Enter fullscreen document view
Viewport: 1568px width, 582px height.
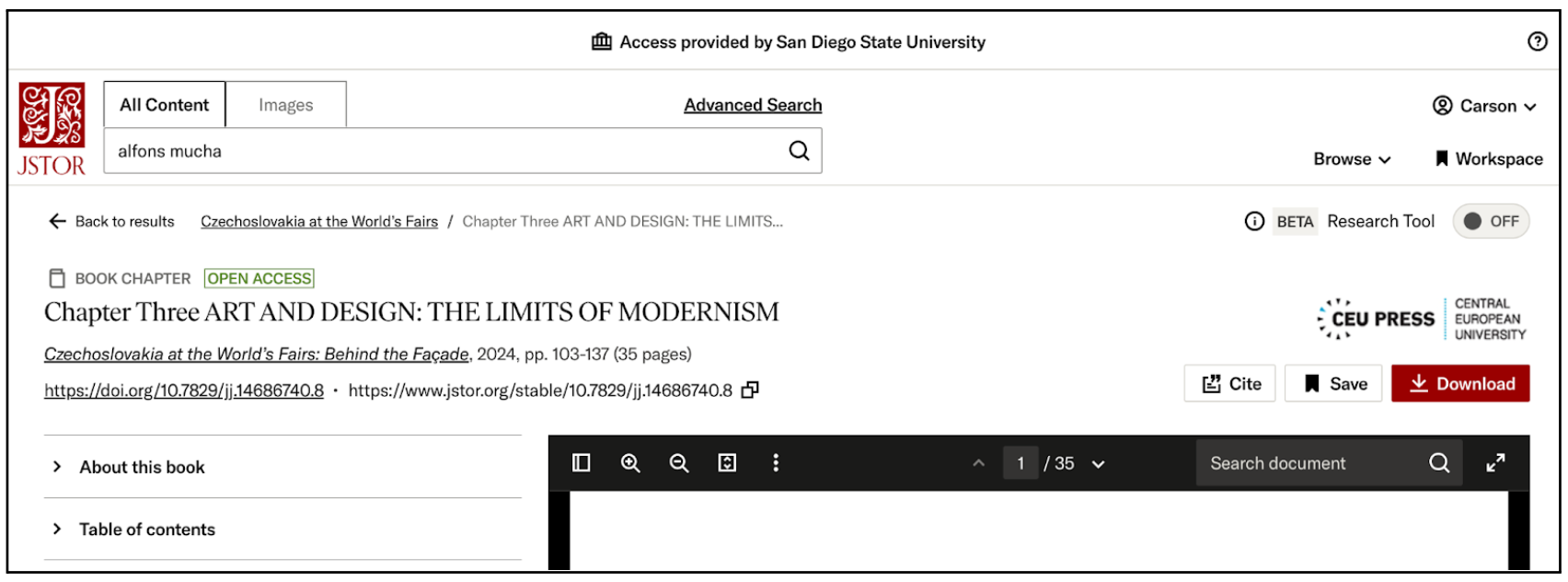[1496, 463]
